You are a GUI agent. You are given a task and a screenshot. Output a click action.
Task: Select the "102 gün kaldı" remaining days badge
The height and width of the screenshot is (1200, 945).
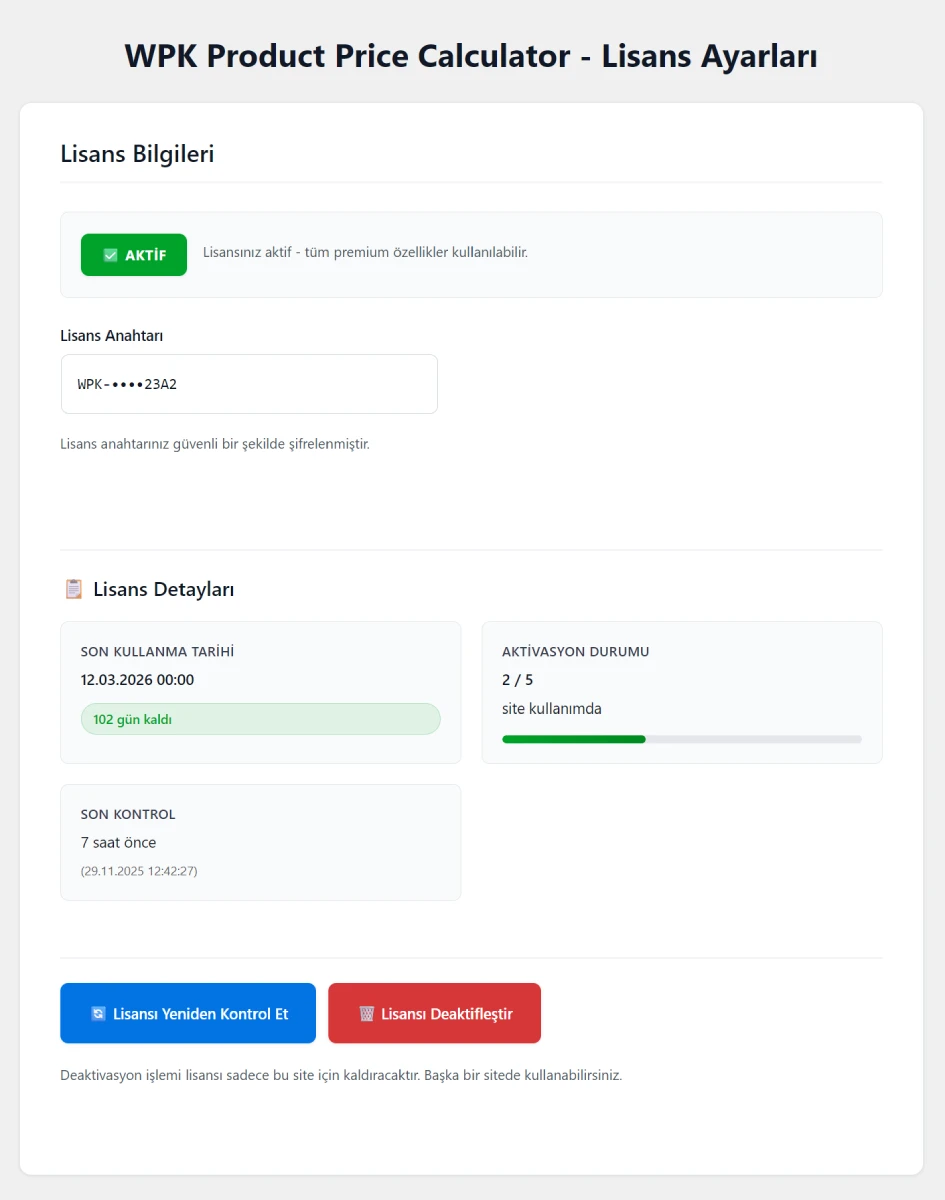click(260, 719)
